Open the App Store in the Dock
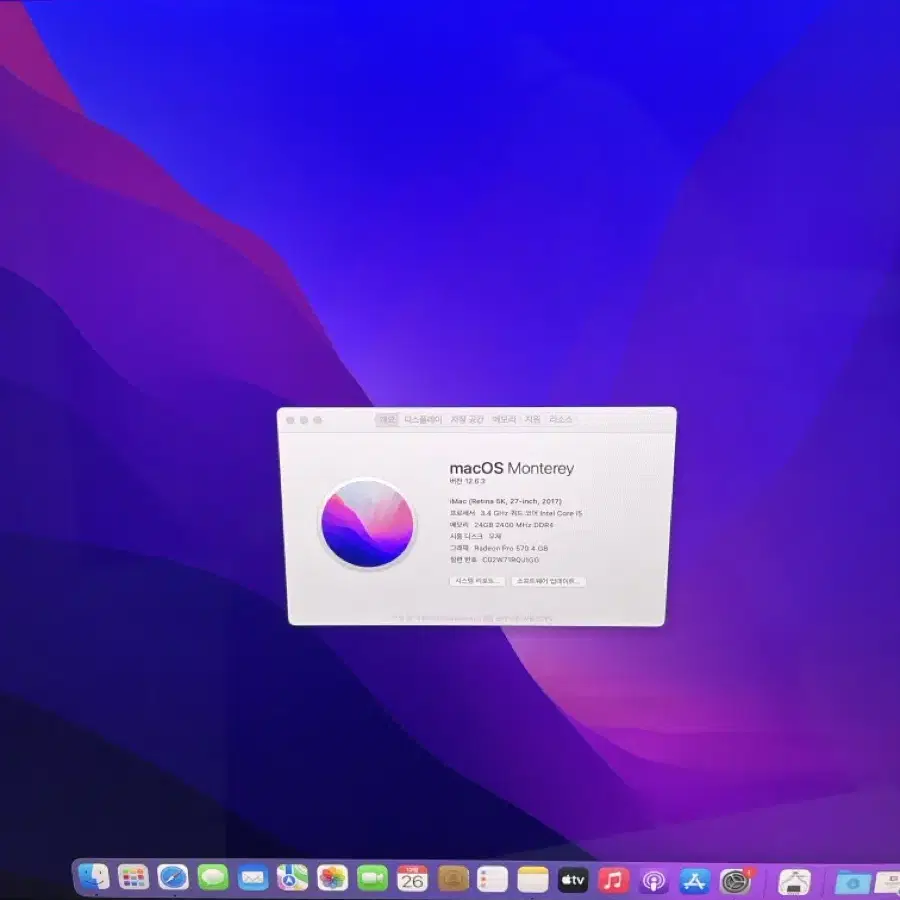The image size is (900, 900). point(695,880)
